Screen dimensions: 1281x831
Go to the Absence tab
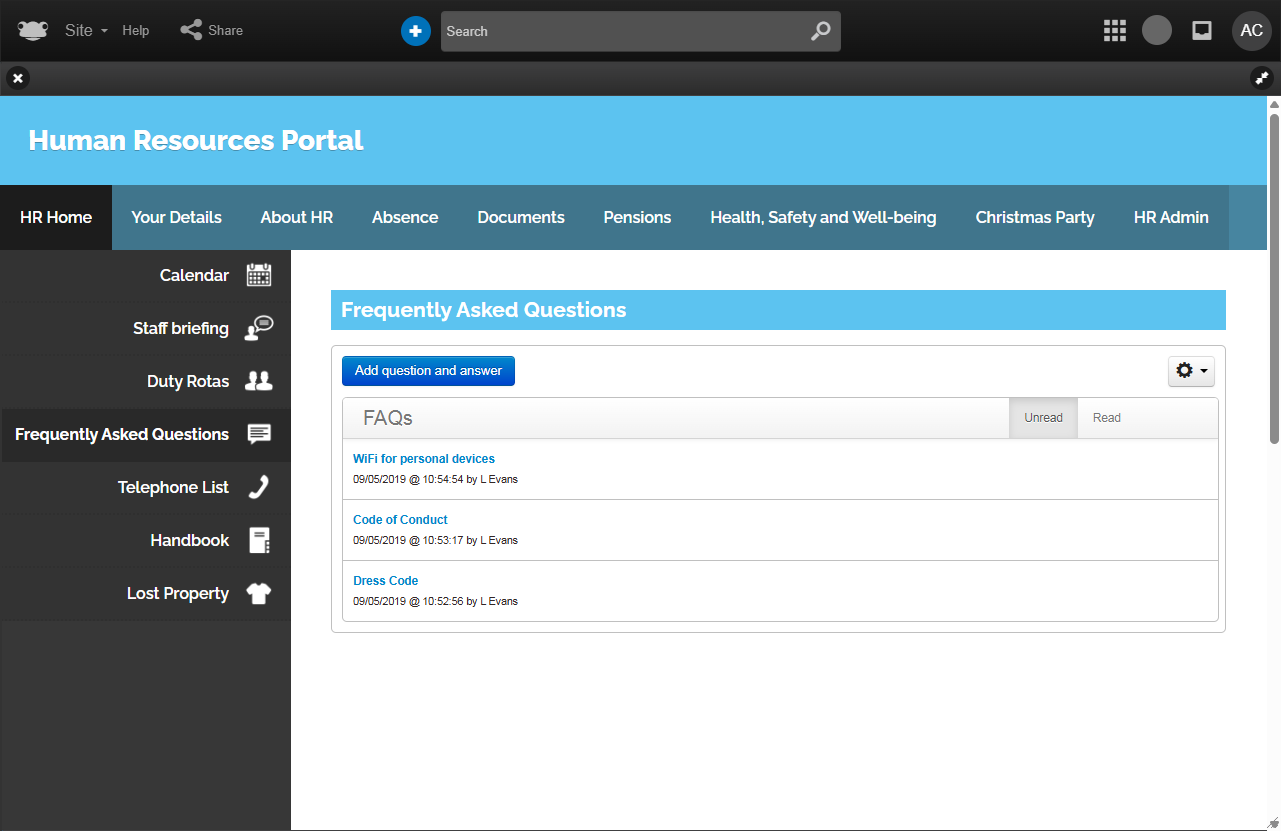[405, 217]
